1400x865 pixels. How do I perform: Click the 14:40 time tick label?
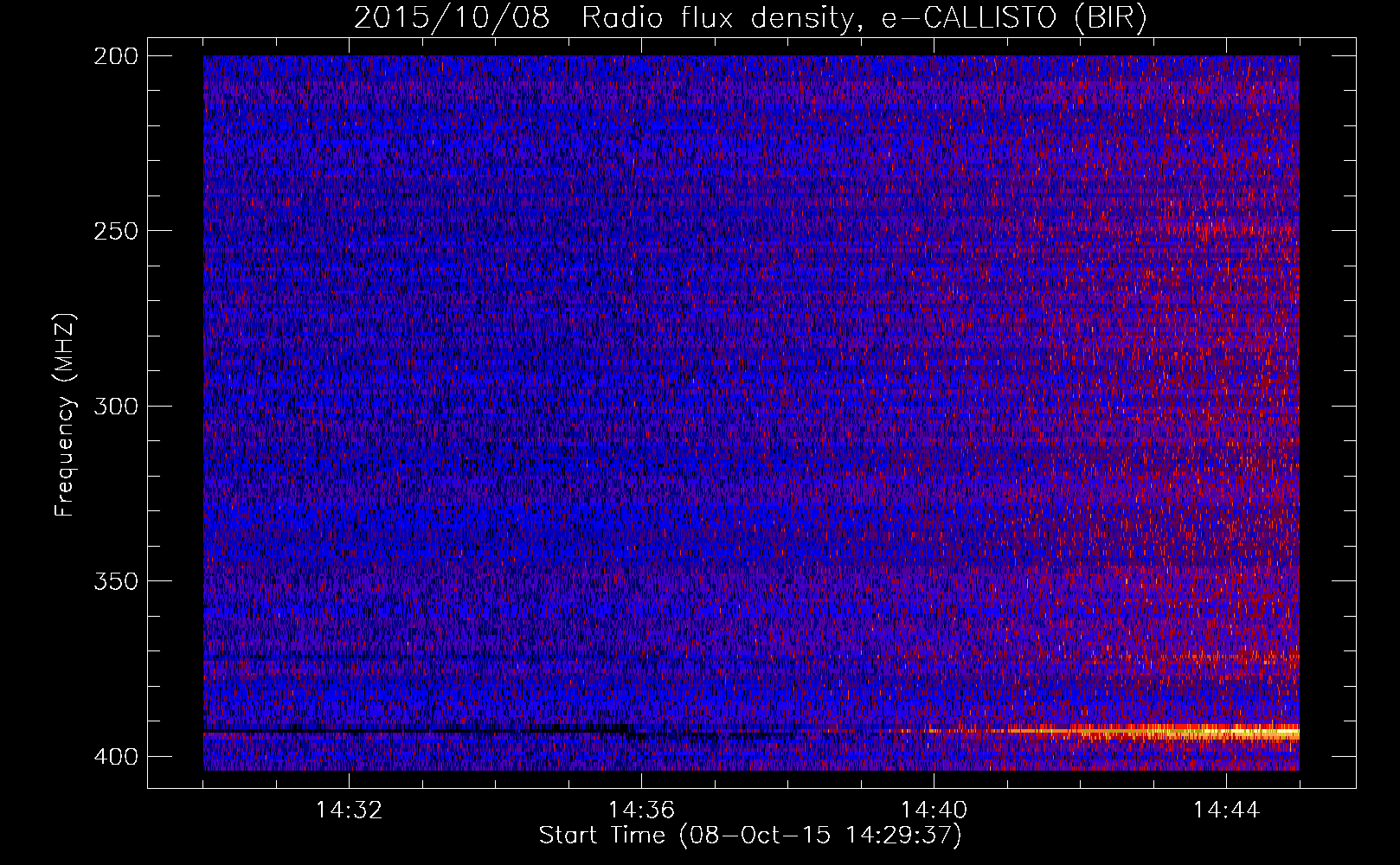coord(934,811)
